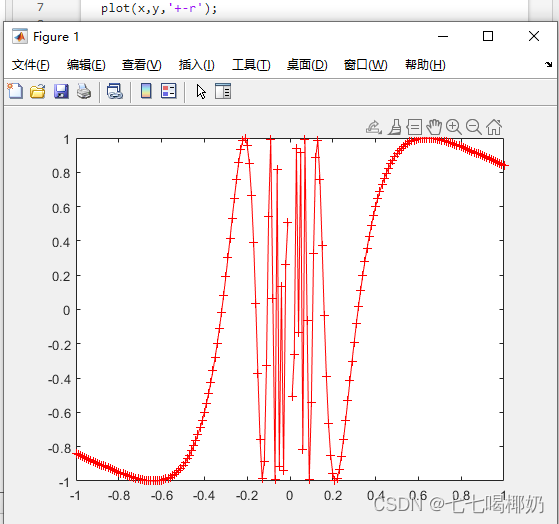Open the 窗口(W) menu
The image size is (559, 524).
pyautogui.click(x=365, y=65)
